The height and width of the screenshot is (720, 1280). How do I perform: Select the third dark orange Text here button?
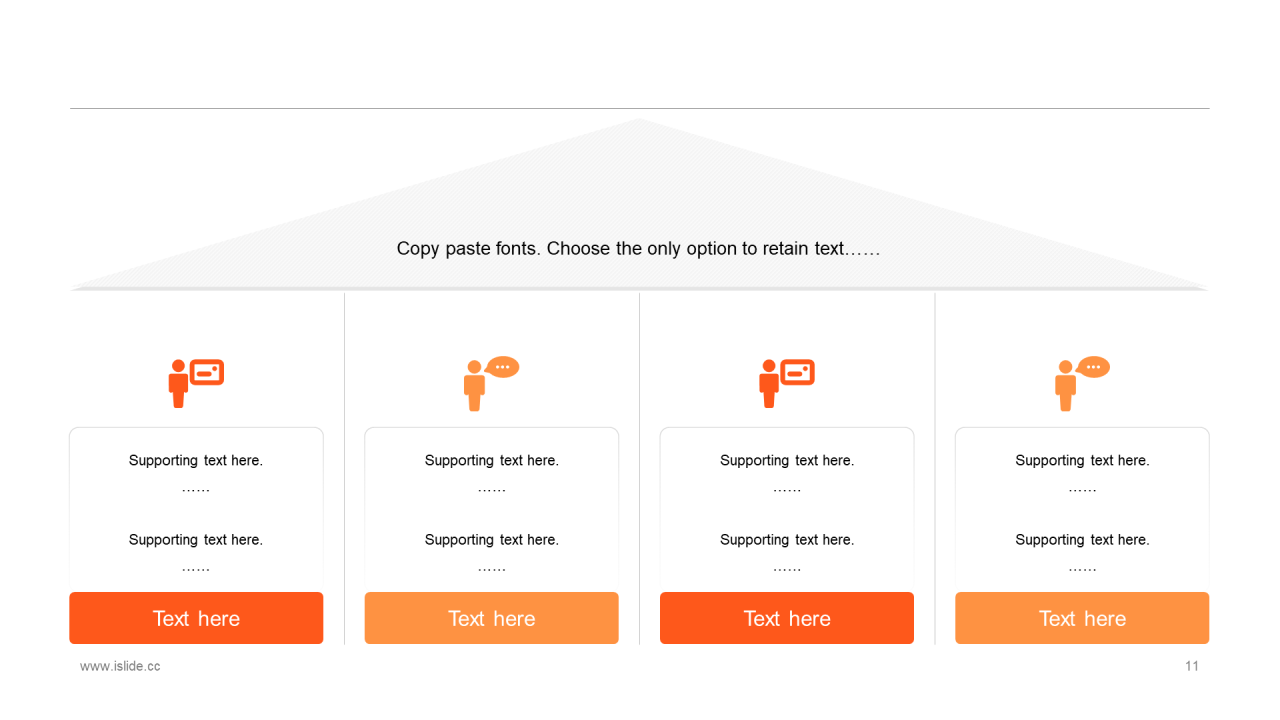click(x=787, y=618)
